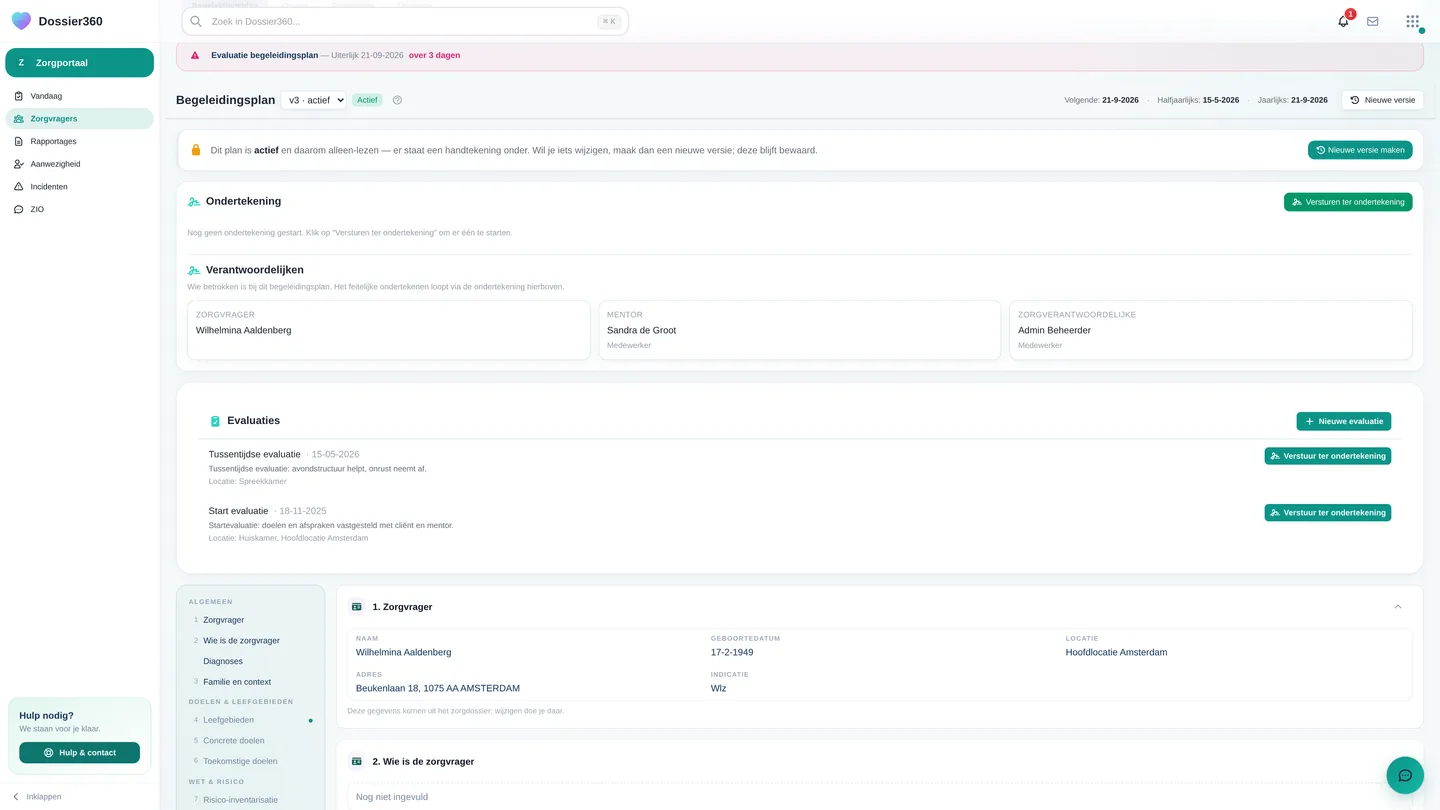The height and width of the screenshot is (810, 1440).
Task: Click the lock icon in read-only notice
Action: pyautogui.click(x=196, y=150)
